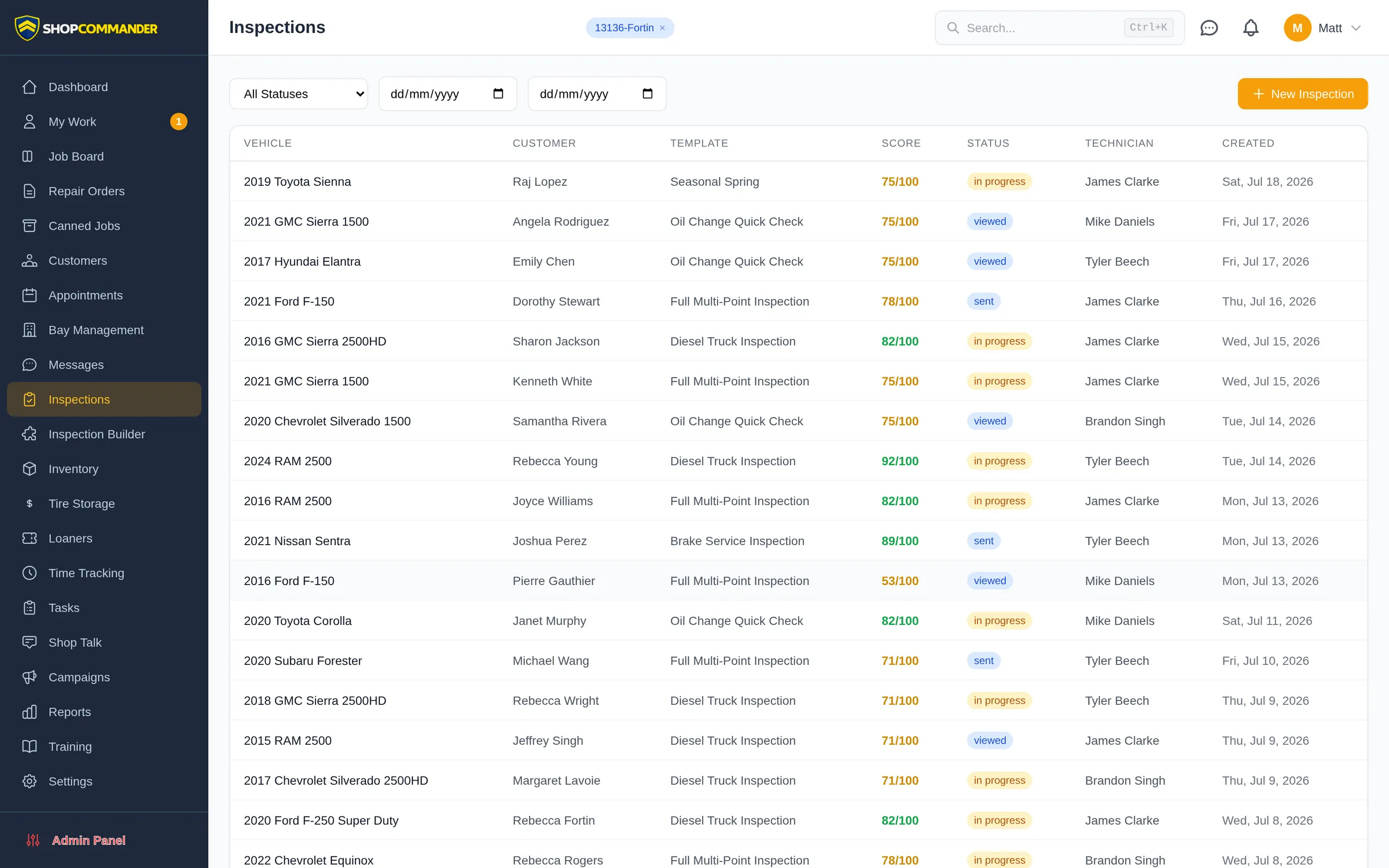Viewport: 1389px width, 868px height.
Task: Click the My Work badge showing 1
Action: pyautogui.click(x=179, y=122)
